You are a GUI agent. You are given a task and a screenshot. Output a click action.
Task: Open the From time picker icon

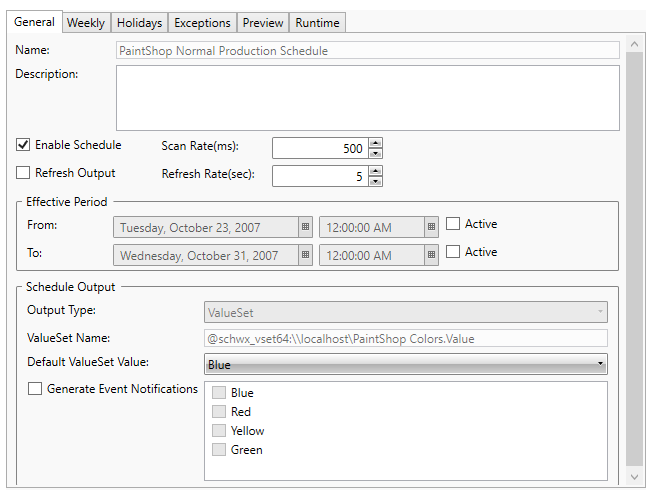[x=431, y=226]
